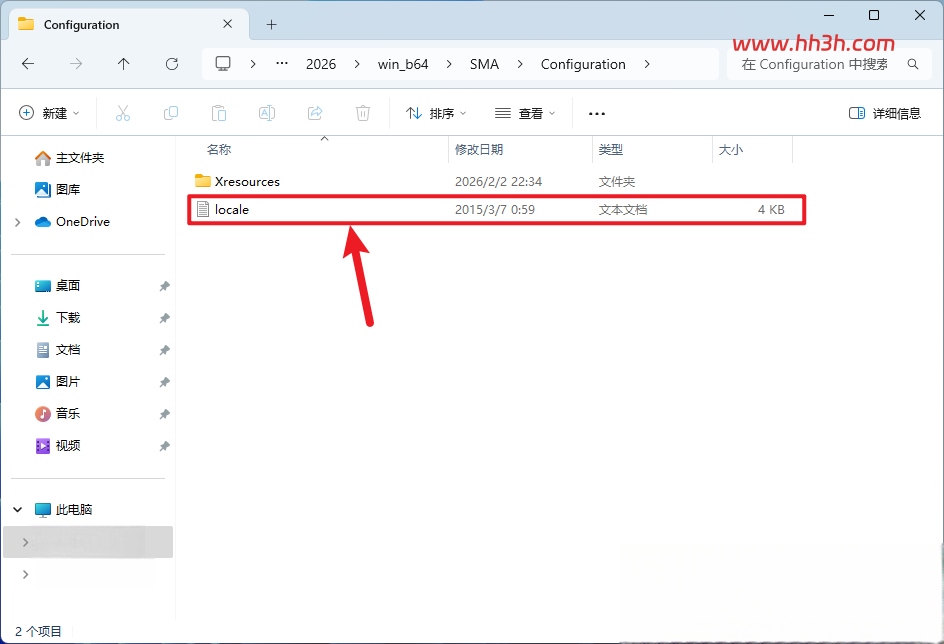944x644 pixels.
Task: Open 下载 (Downloads) in sidebar
Action: coord(57,317)
